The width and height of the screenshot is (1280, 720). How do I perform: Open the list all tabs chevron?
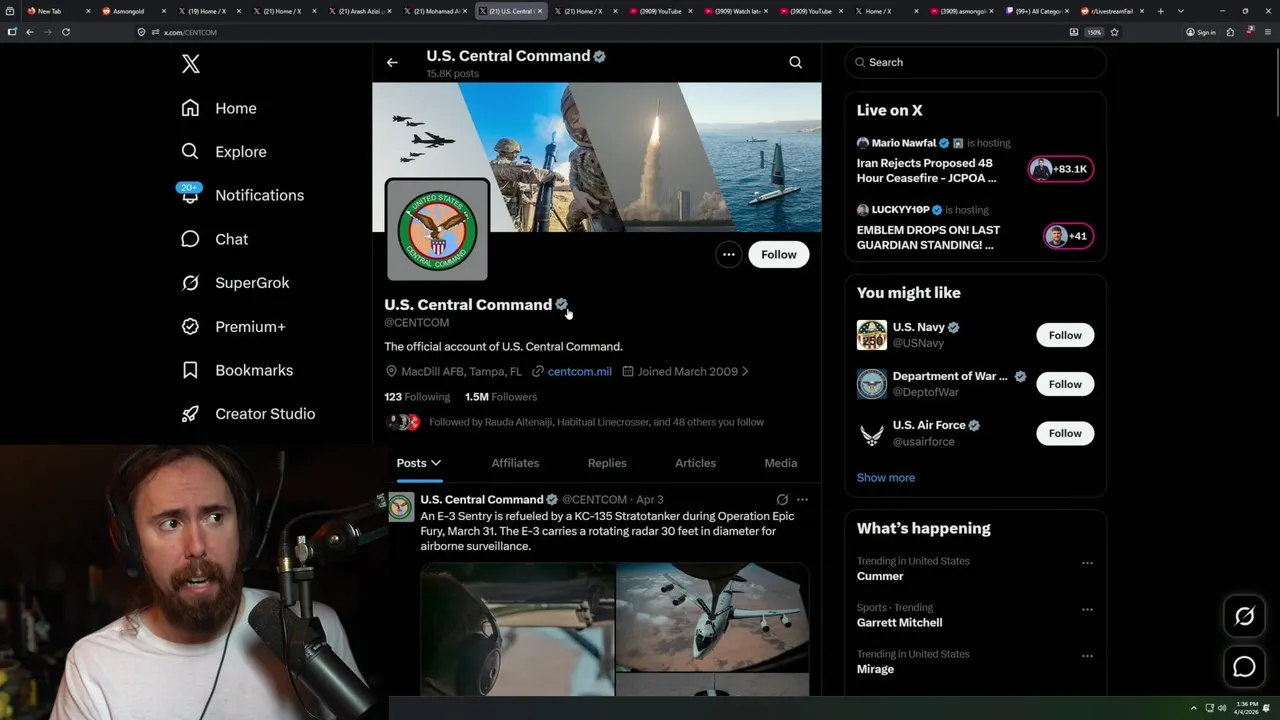coord(1181,11)
